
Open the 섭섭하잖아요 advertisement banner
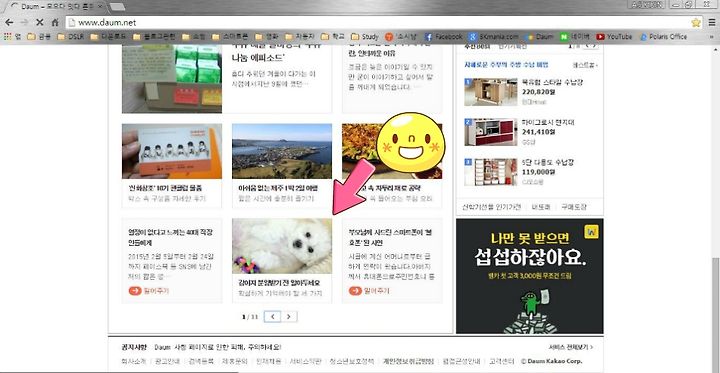(529, 276)
